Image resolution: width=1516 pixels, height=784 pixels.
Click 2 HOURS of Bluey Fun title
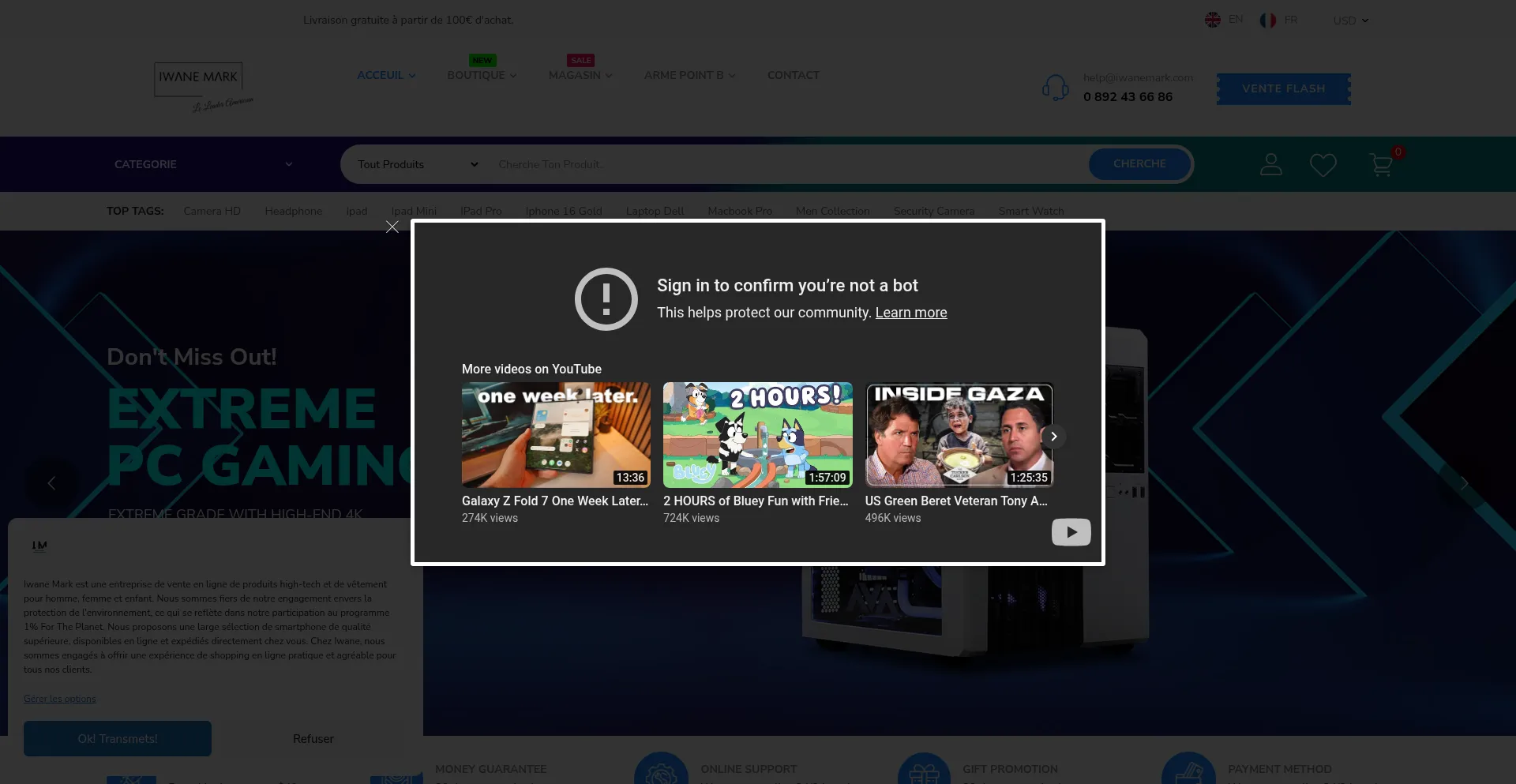pos(756,501)
